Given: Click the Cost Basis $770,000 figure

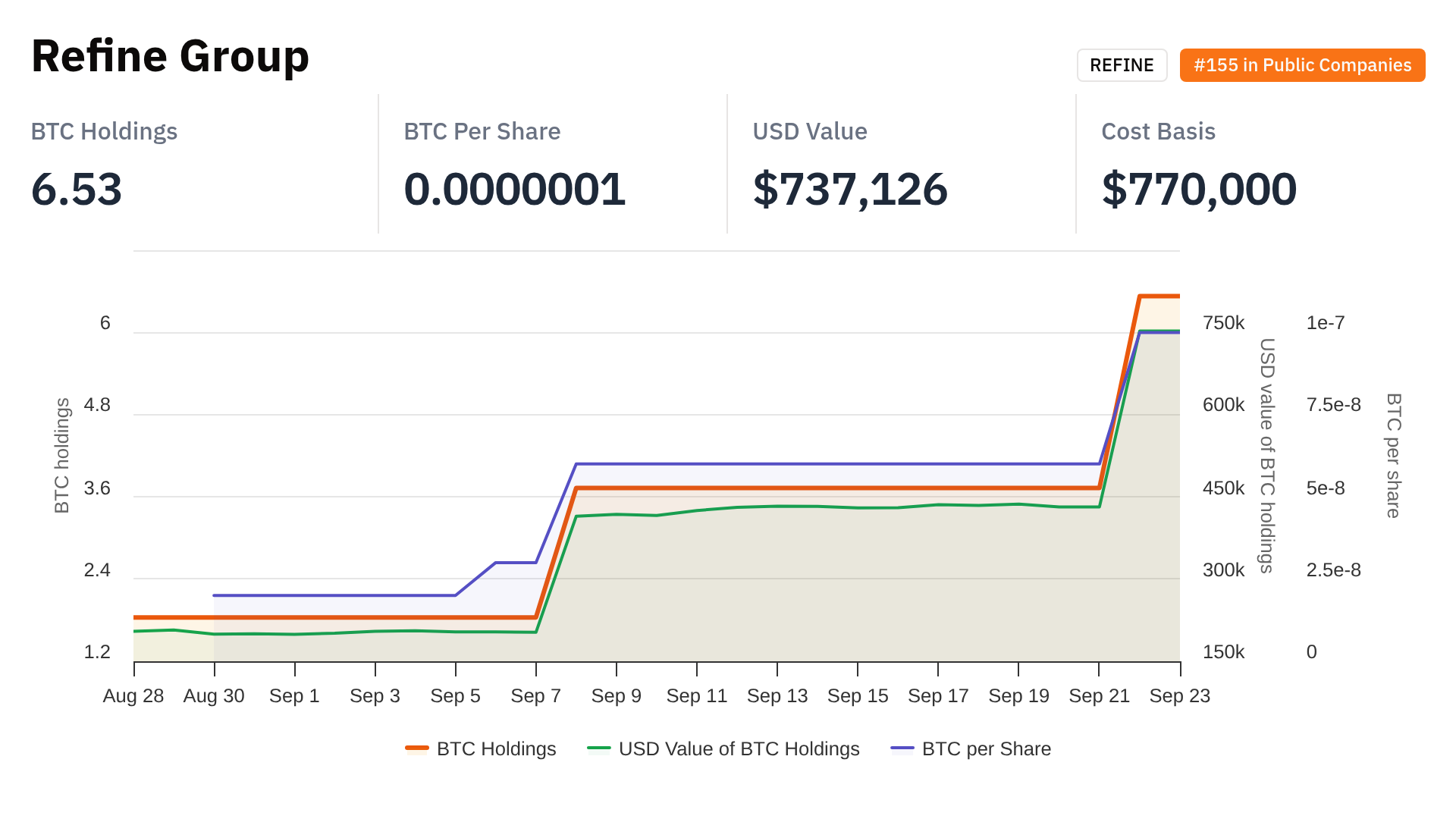Looking at the screenshot, I should tap(1199, 189).
